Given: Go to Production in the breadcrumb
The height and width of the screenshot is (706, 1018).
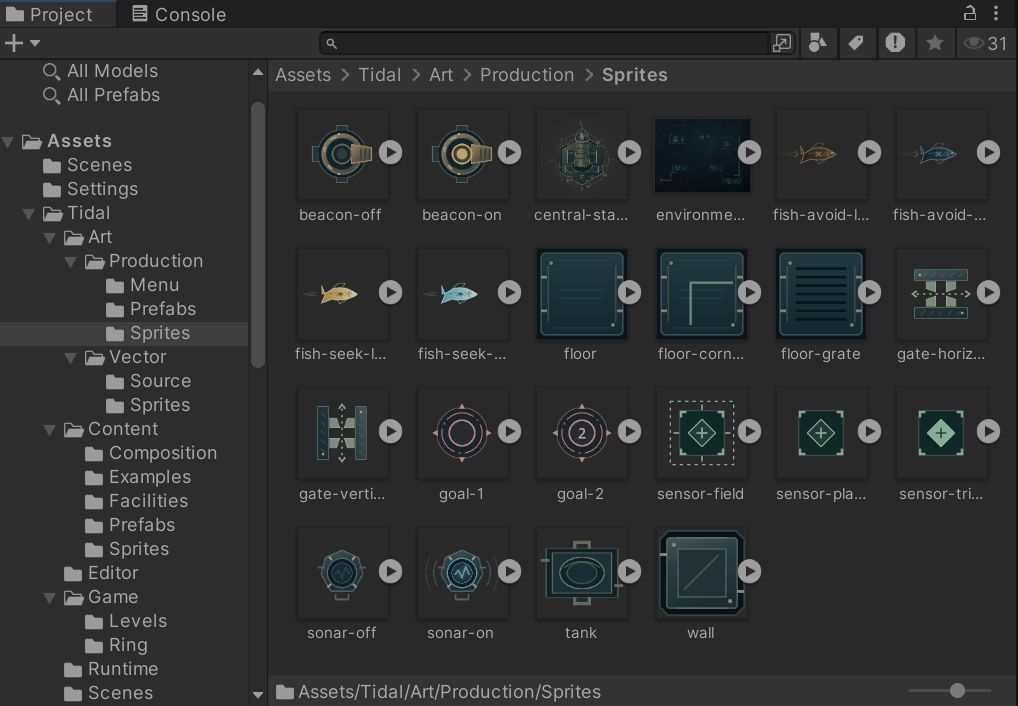Looking at the screenshot, I should tap(527, 75).
